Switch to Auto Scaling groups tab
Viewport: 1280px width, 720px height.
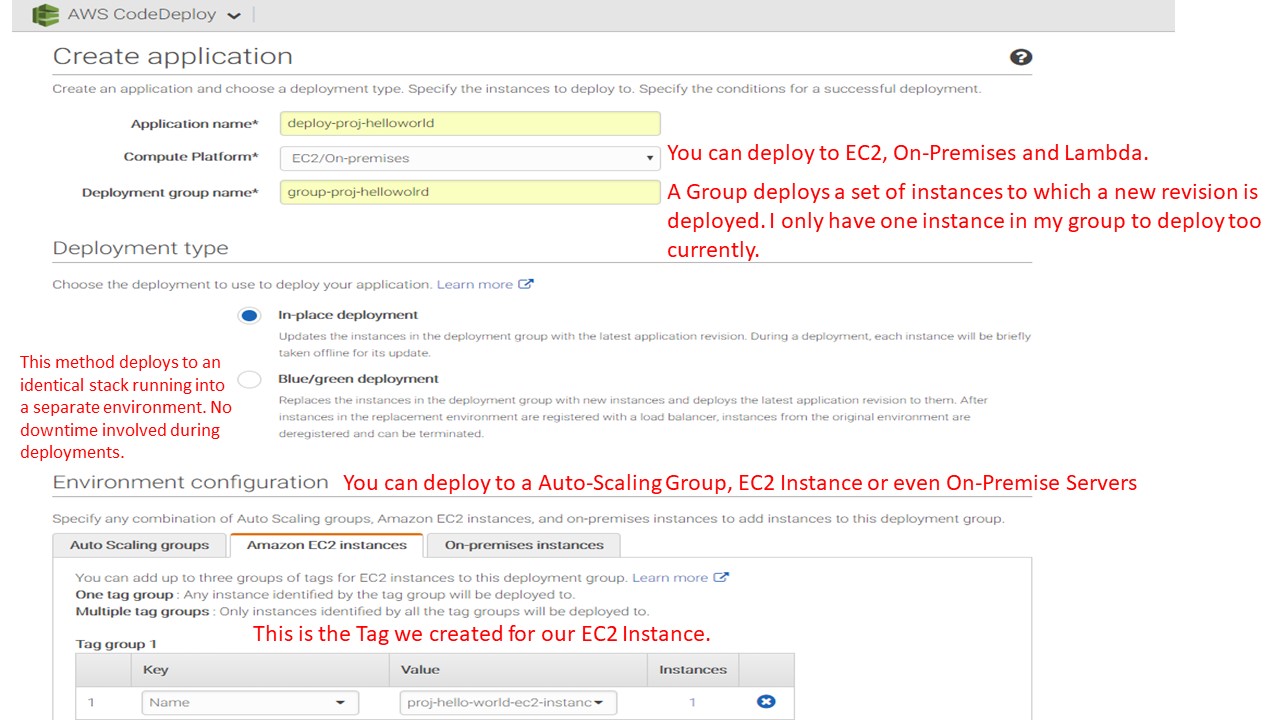point(139,545)
